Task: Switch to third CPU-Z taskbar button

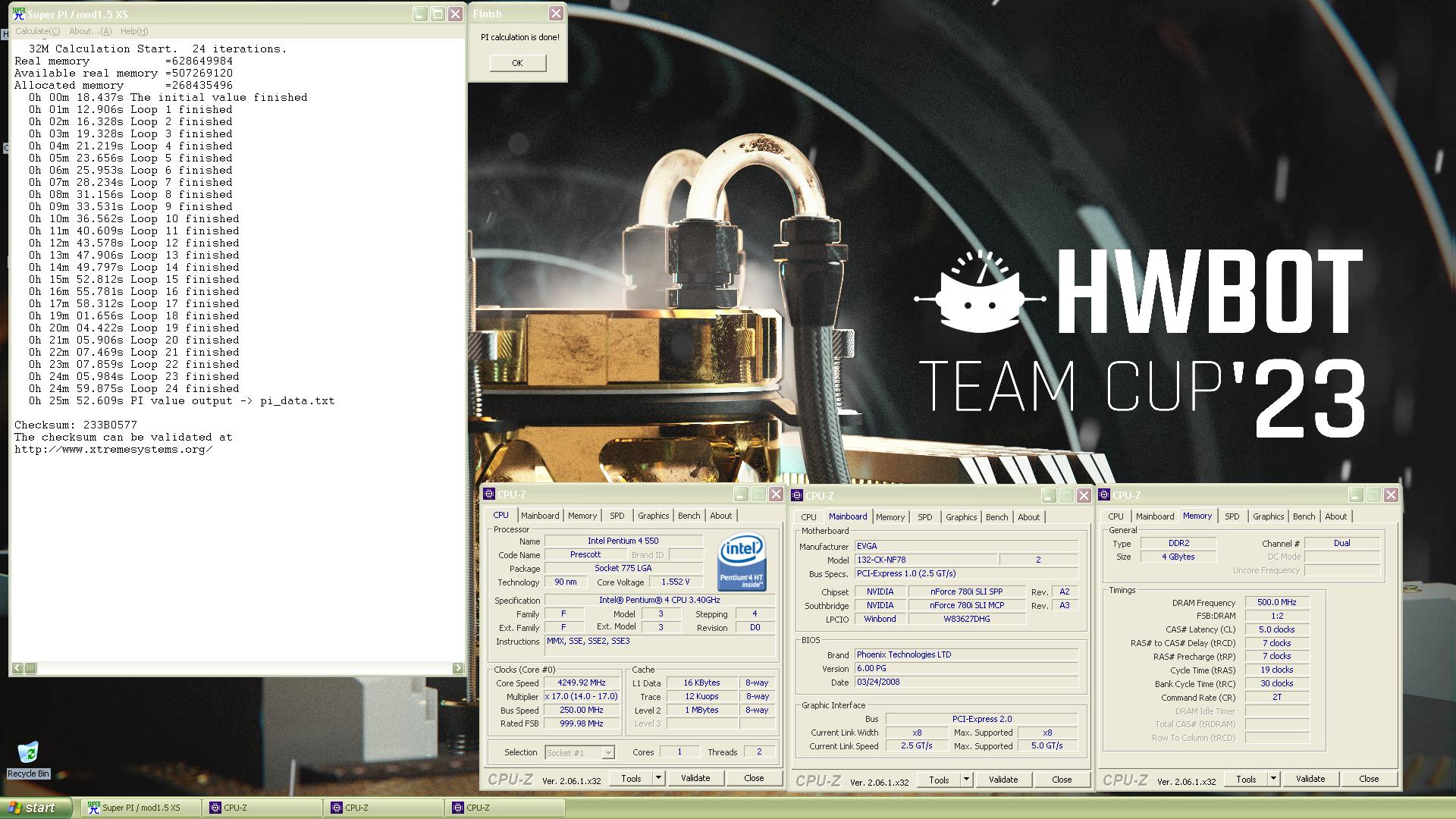Action: point(505,808)
